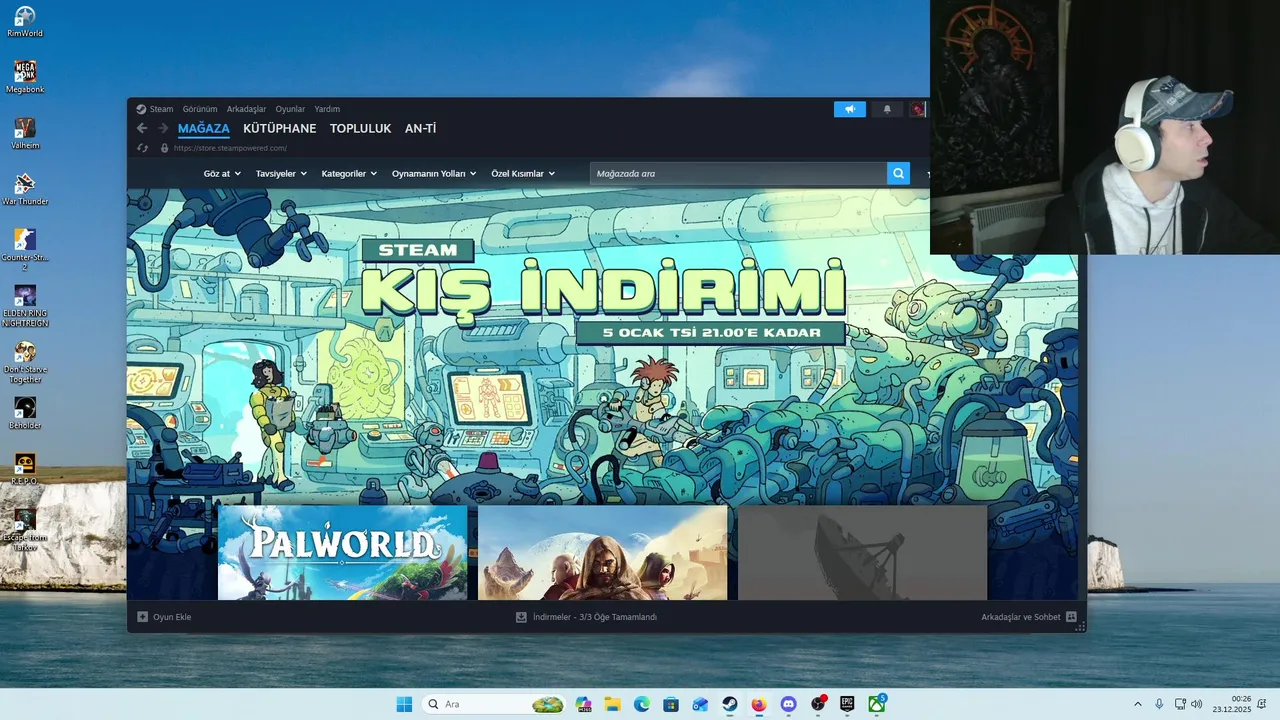Open the Steam menu
Image resolution: width=1280 pixels, height=720 pixels.
[155, 109]
